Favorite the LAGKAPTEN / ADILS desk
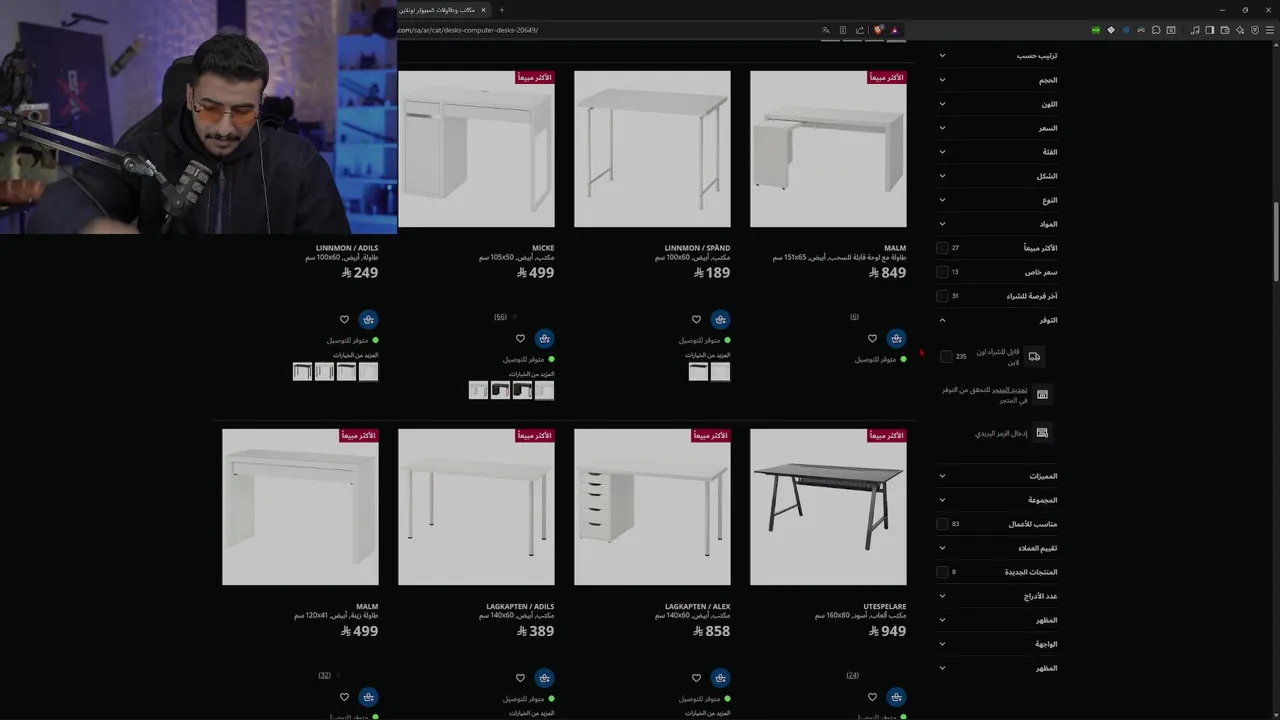Screen dimensions: 1280x720 (520, 678)
